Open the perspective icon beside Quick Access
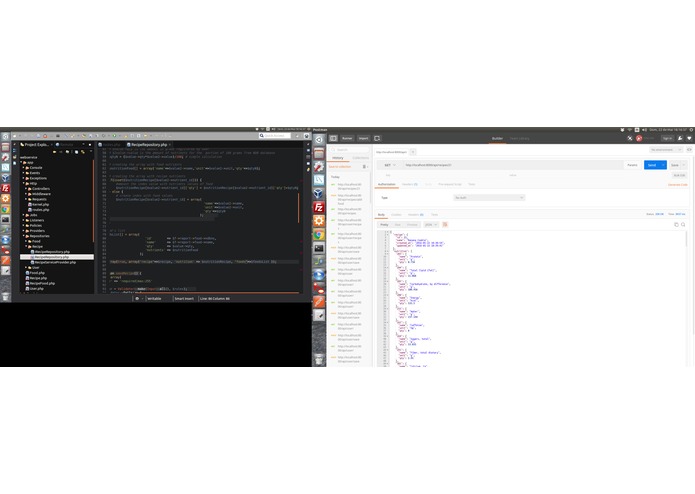Viewport: 695px width, 494px height. 297,136
